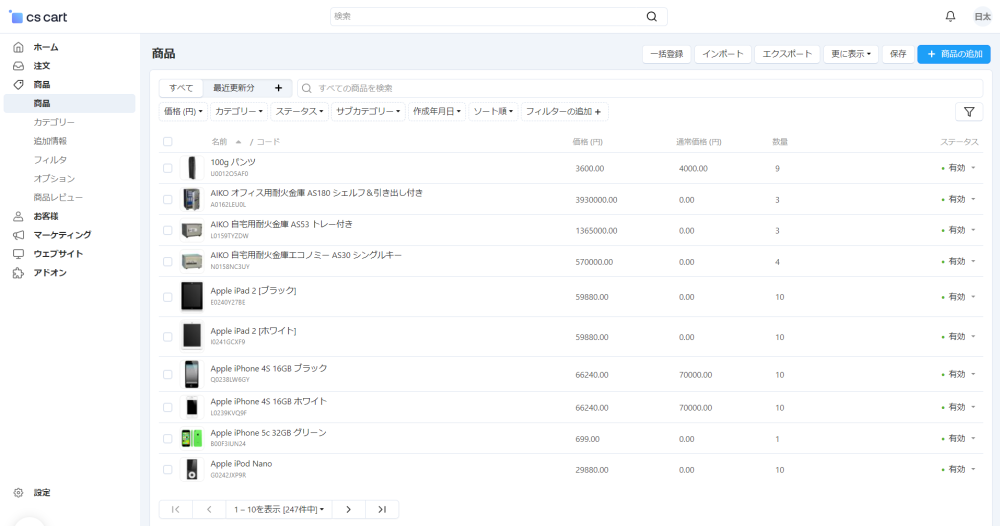The height and width of the screenshot is (526, 1000).
Task: Click the お客様 person icon
Action: (18, 216)
